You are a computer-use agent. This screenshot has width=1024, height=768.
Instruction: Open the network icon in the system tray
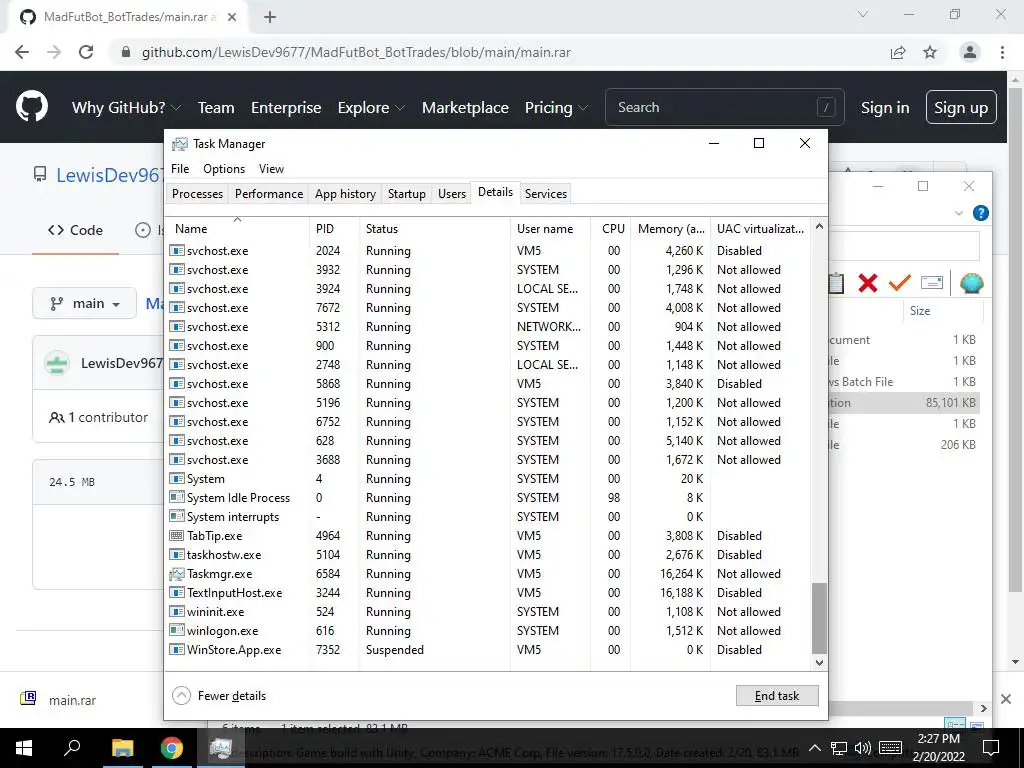point(839,748)
